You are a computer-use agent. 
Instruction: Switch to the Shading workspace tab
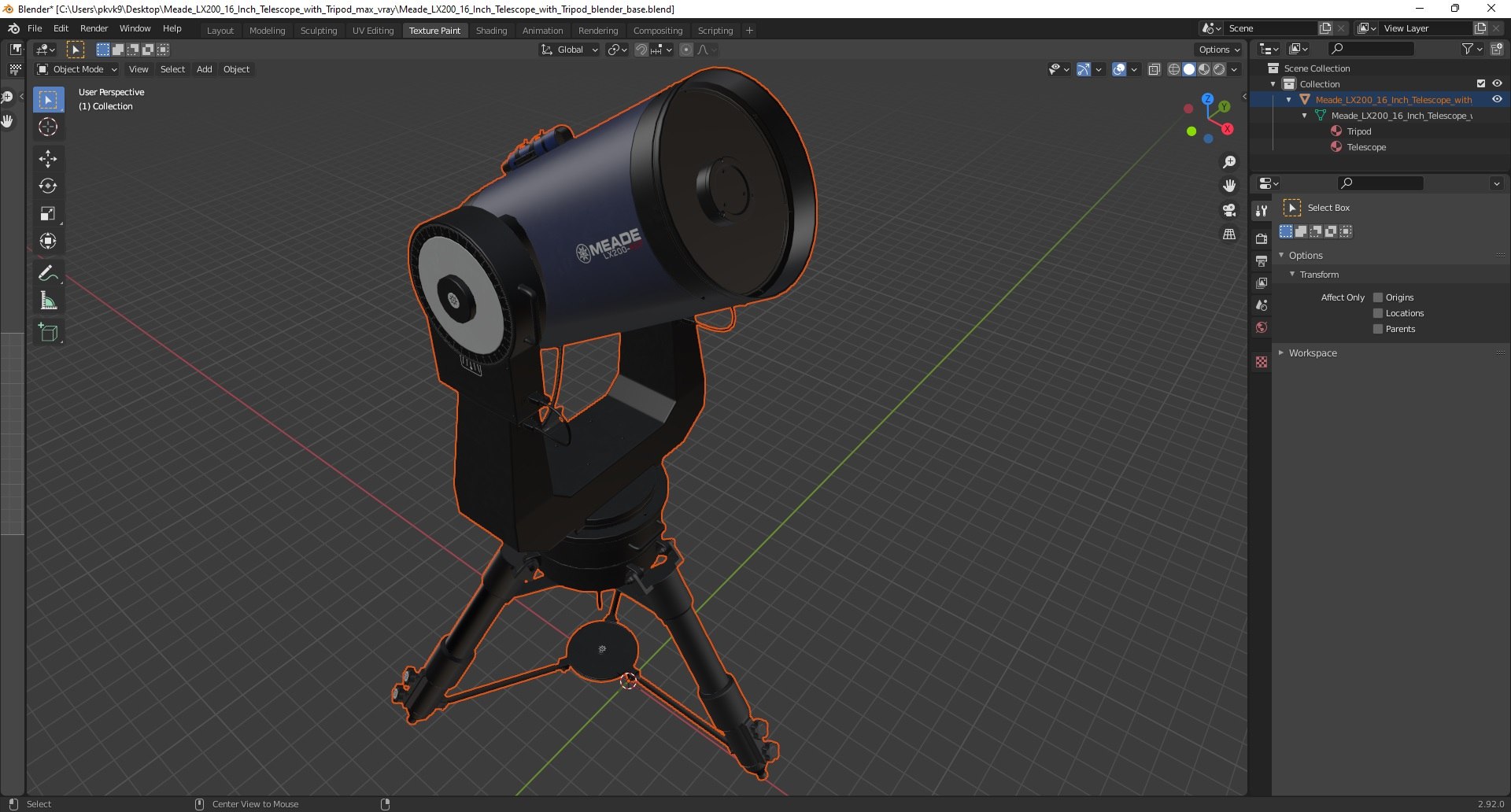click(491, 31)
